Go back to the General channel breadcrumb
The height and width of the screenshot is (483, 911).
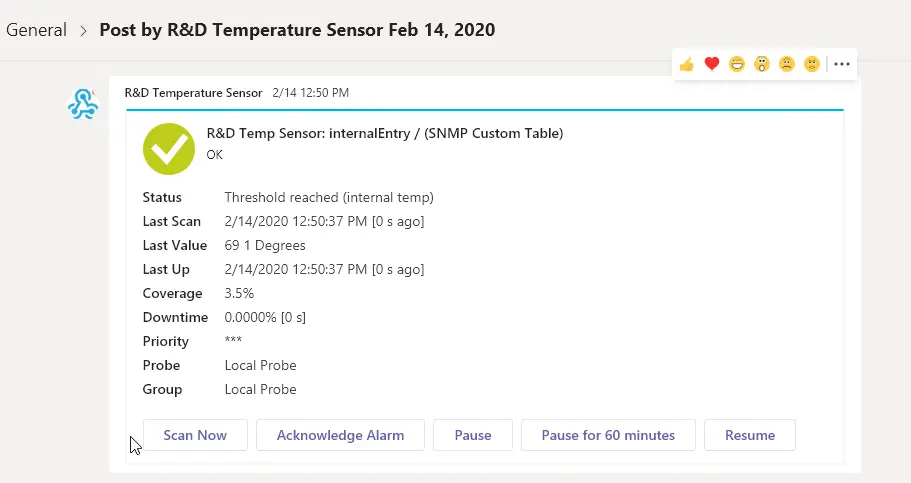point(36,30)
